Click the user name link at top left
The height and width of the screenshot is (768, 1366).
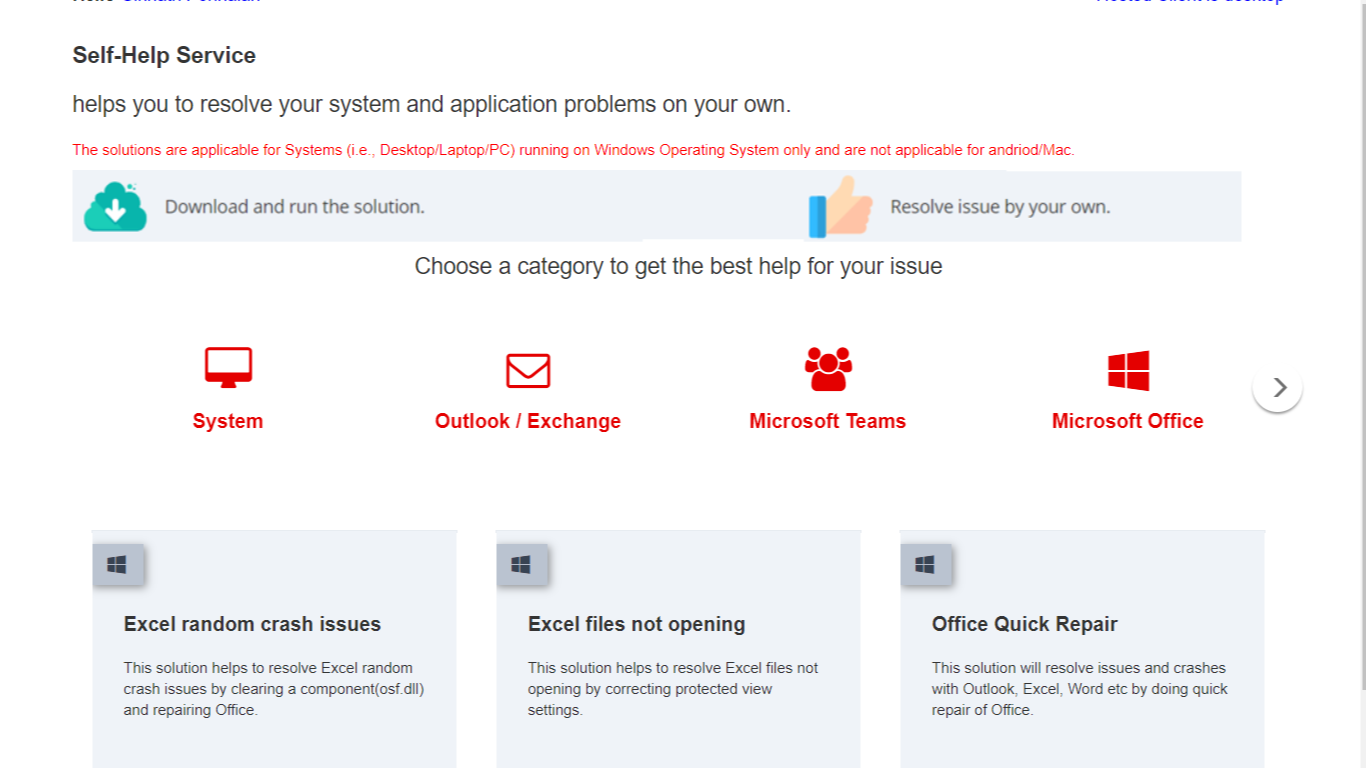(x=190, y=2)
